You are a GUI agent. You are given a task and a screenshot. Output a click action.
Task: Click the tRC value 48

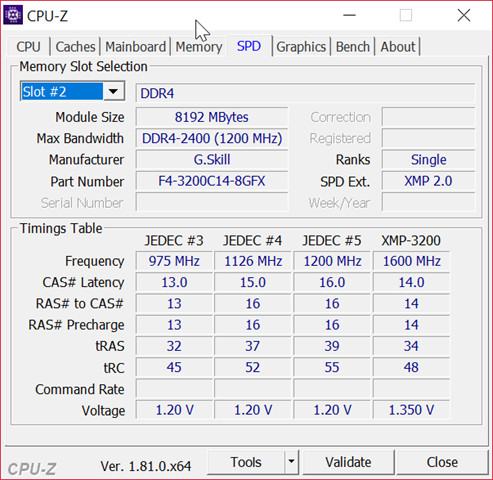click(411, 367)
